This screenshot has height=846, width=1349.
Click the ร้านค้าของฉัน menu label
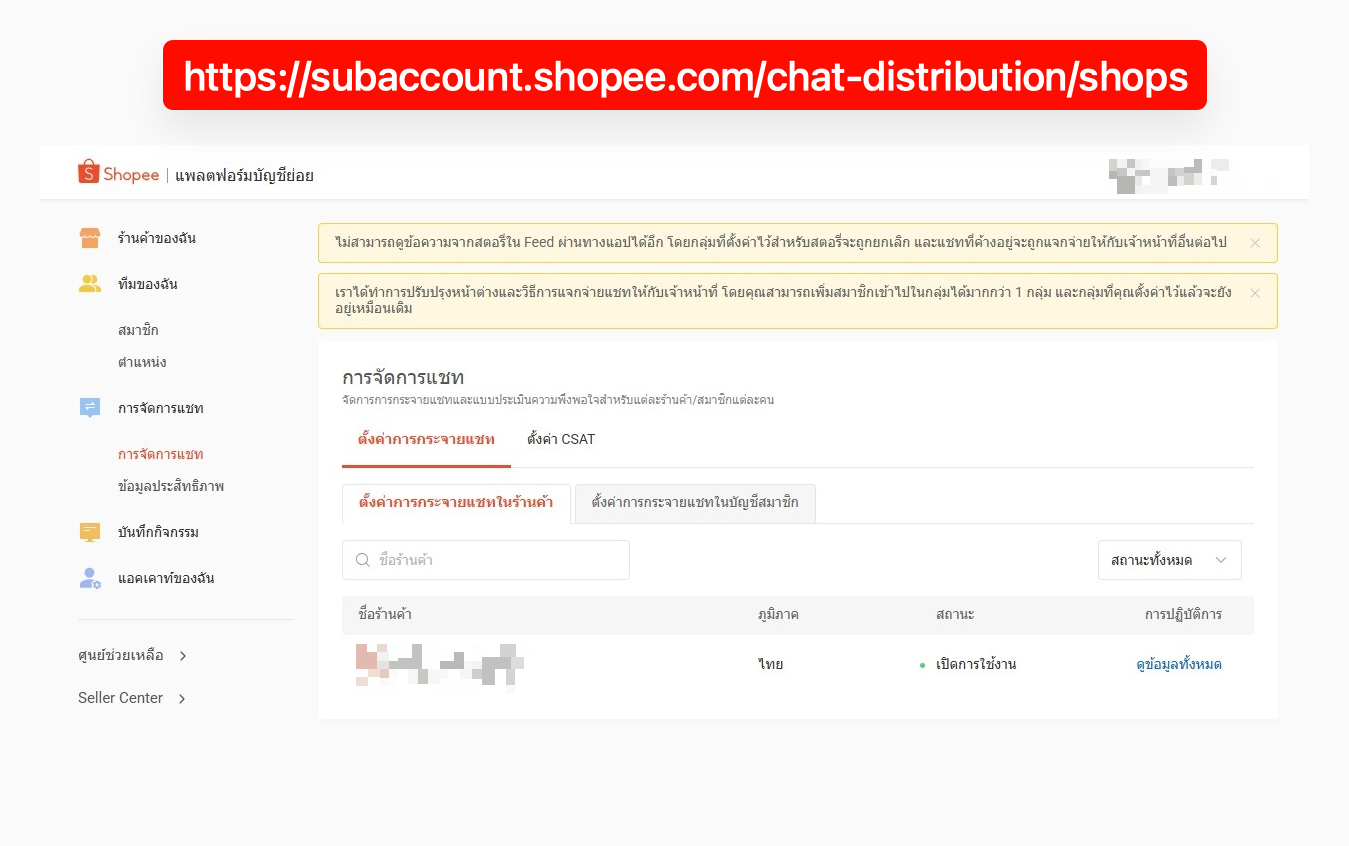click(157, 238)
